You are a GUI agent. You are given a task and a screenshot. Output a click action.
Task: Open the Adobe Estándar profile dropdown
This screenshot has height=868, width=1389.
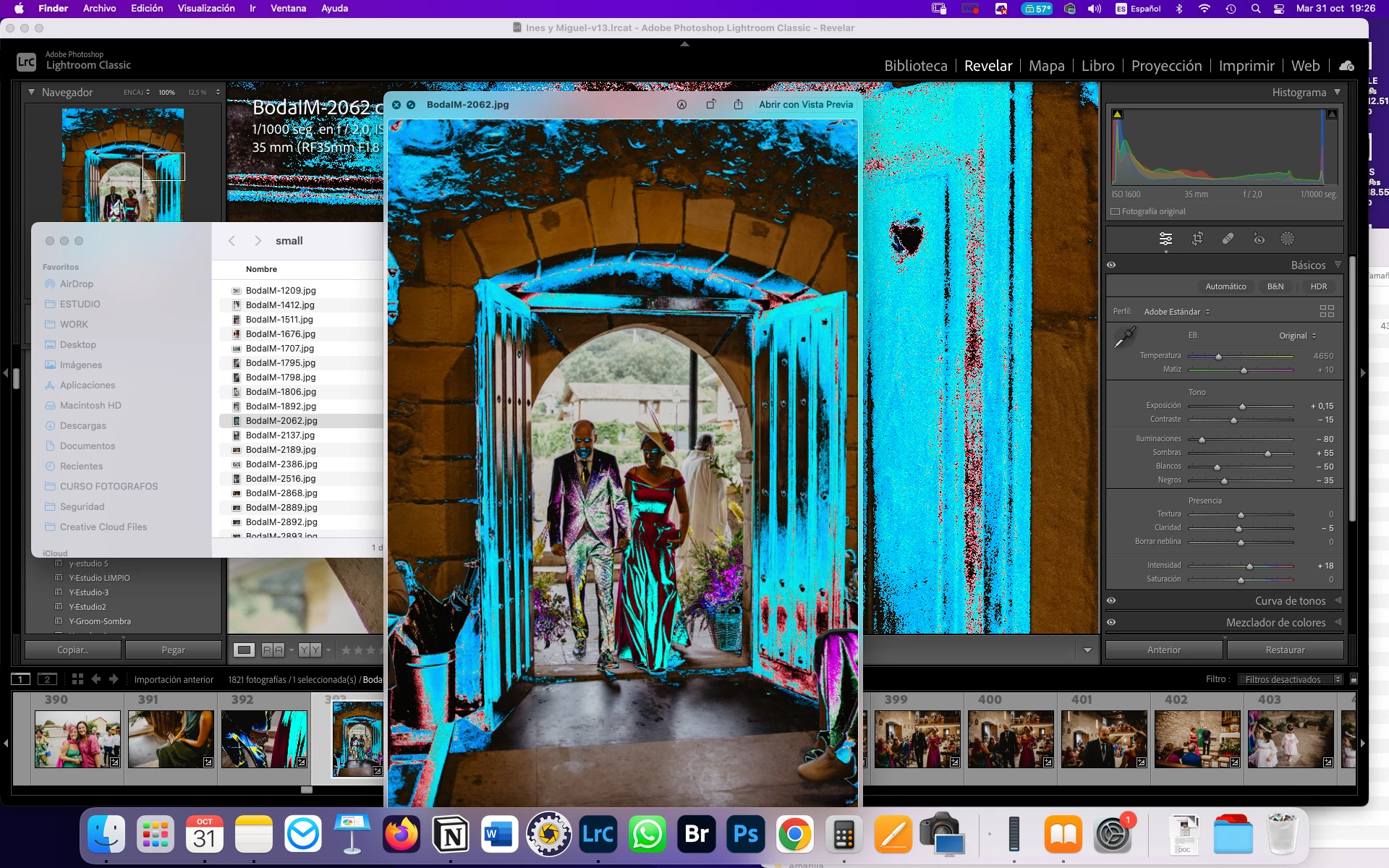coord(1177,312)
